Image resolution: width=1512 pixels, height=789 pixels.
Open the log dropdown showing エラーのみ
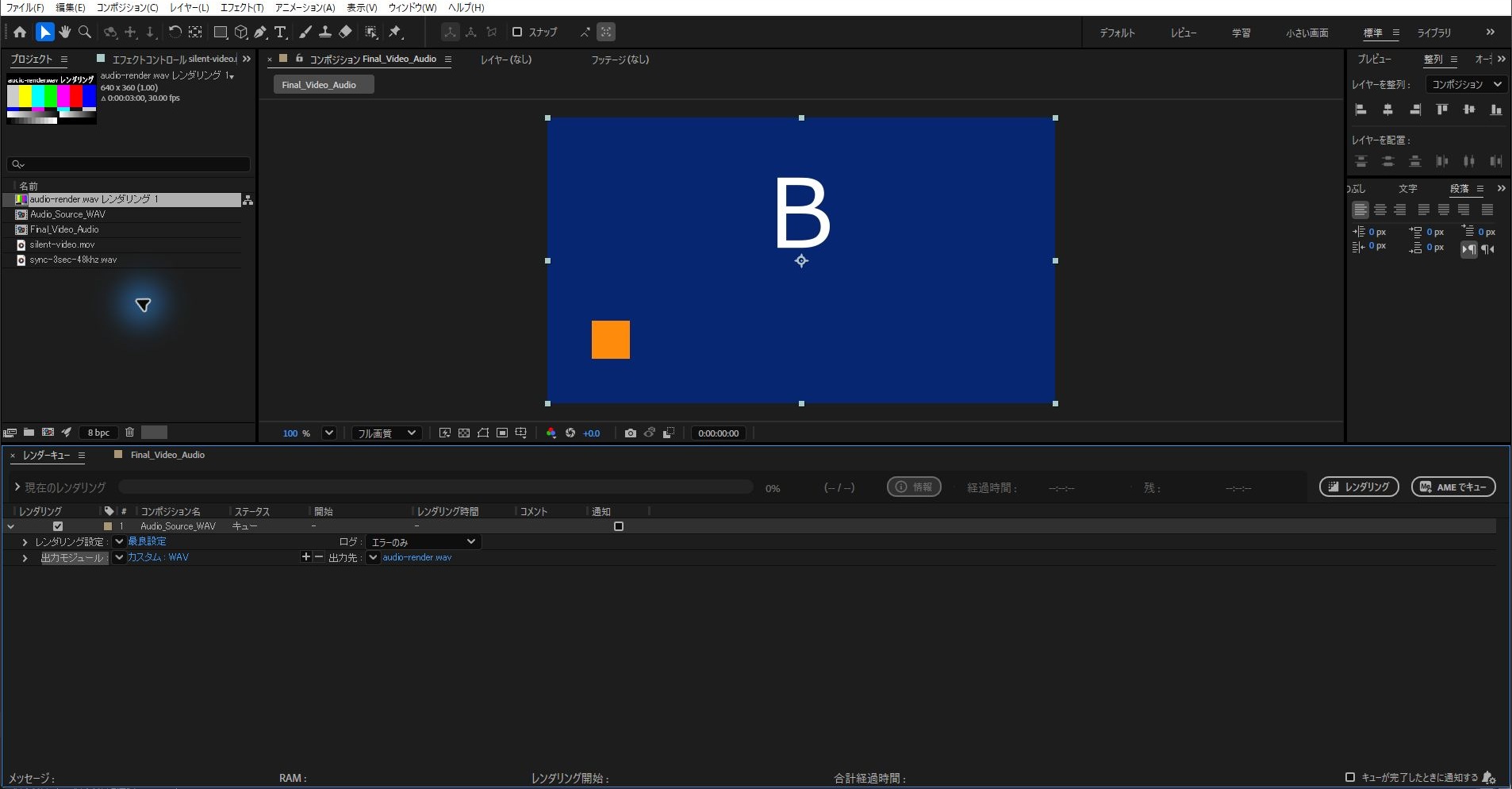coord(424,542)
